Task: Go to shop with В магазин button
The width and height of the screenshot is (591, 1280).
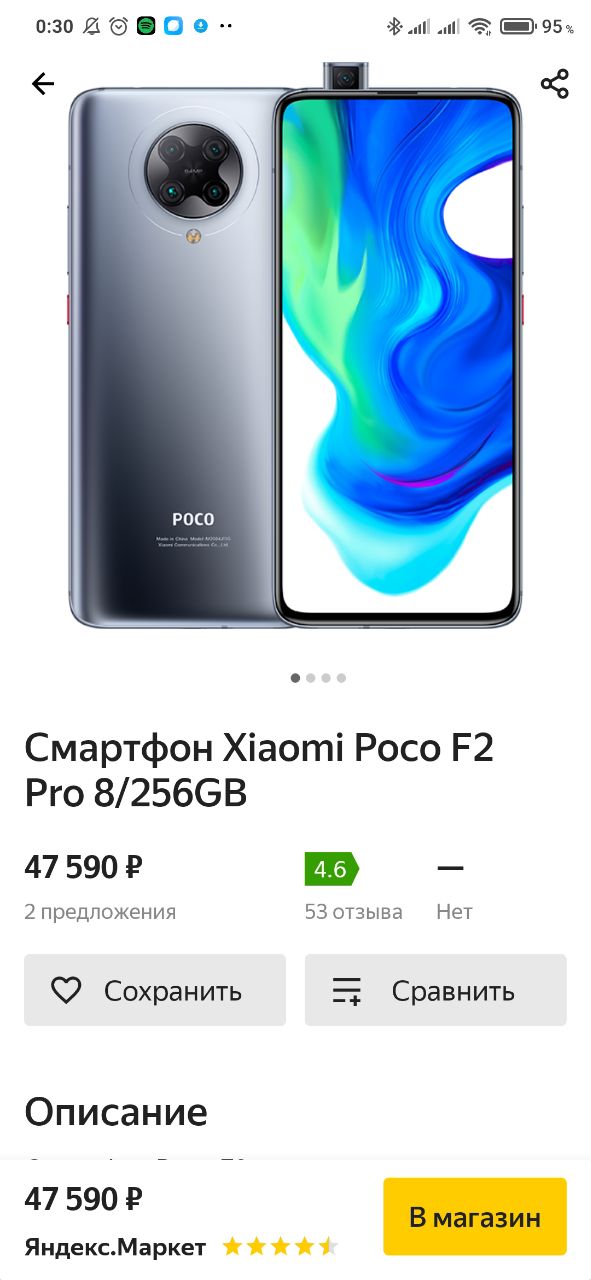Action: (475, 1217)
